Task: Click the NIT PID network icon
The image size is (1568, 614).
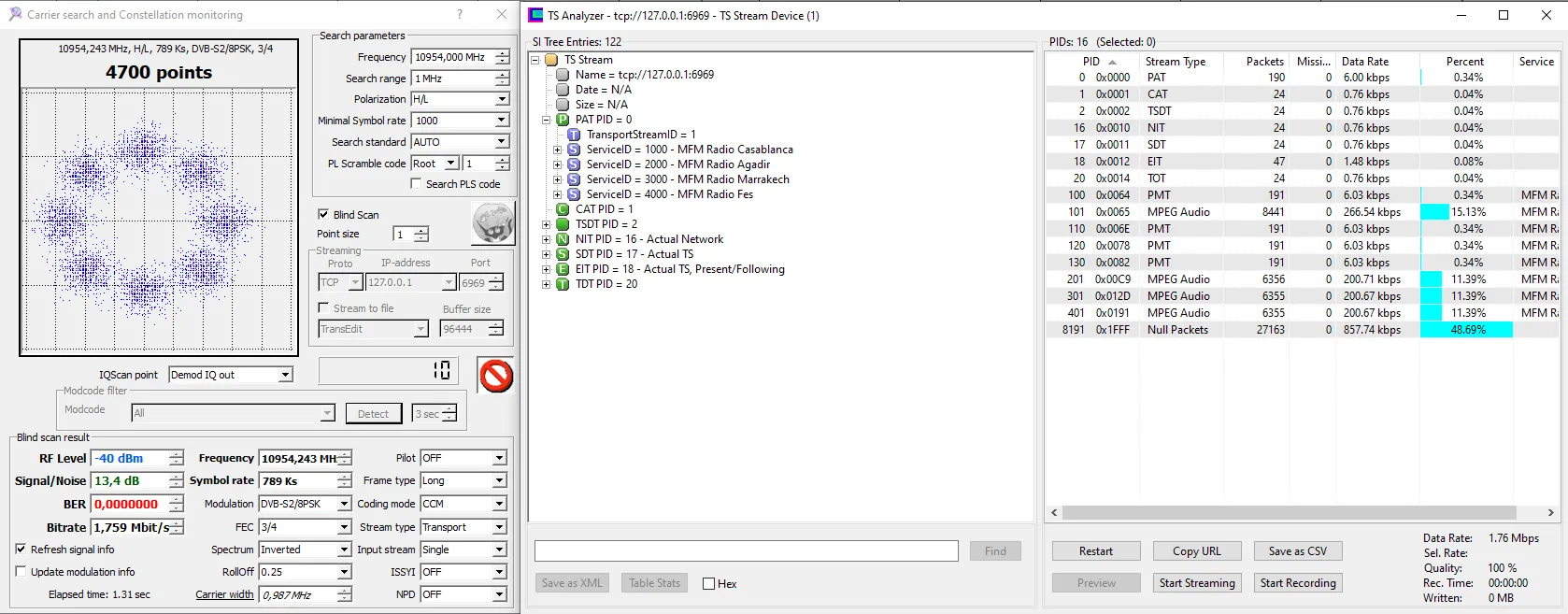Action: tap(563, 239)
